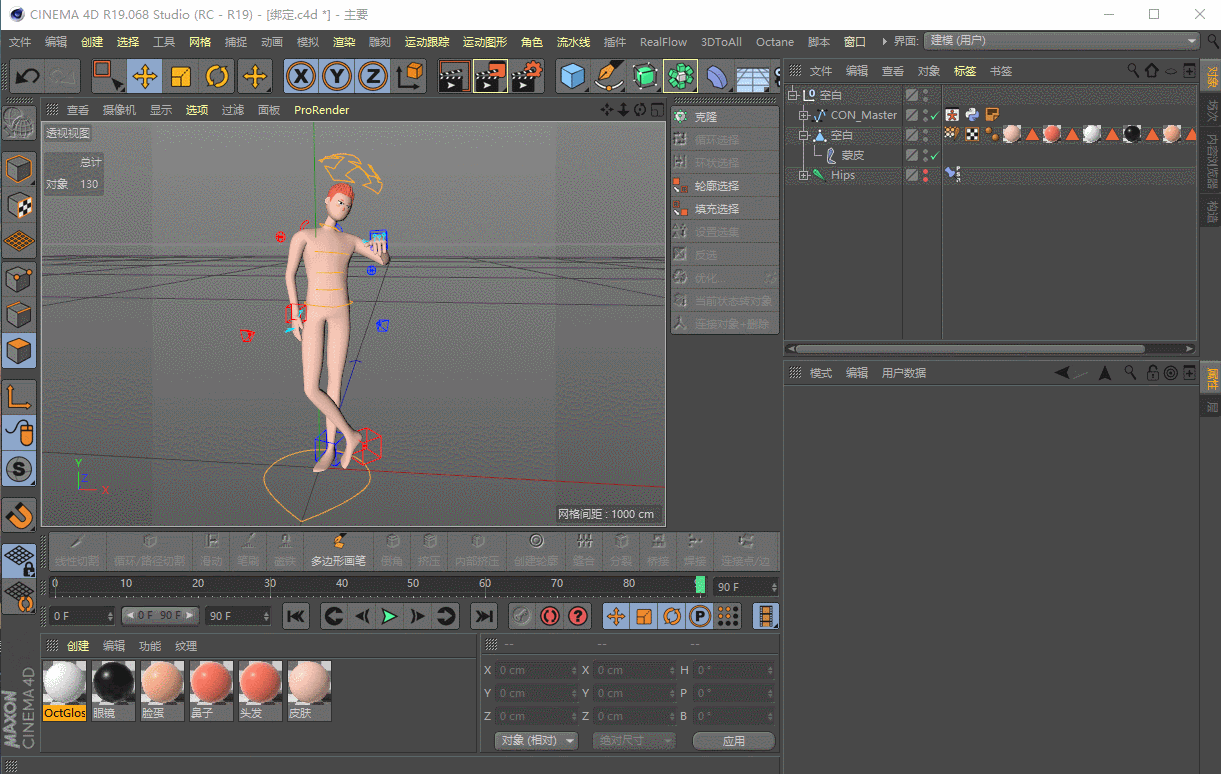Open the 渲染 menu in main menu bar
Viewport: 1221px width, 774px height.
tap(344, 42)
